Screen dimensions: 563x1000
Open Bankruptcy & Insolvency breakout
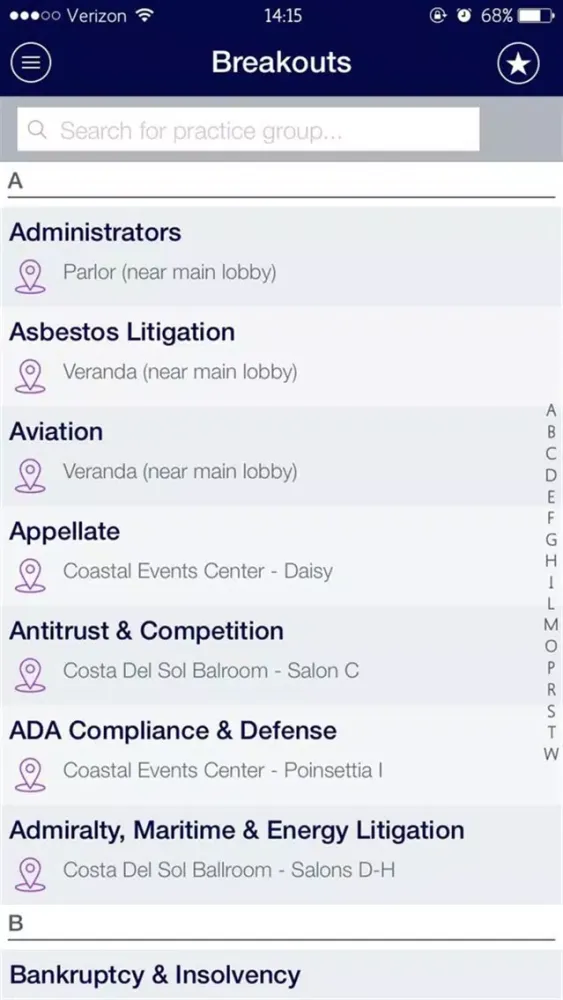coord(281,975)
